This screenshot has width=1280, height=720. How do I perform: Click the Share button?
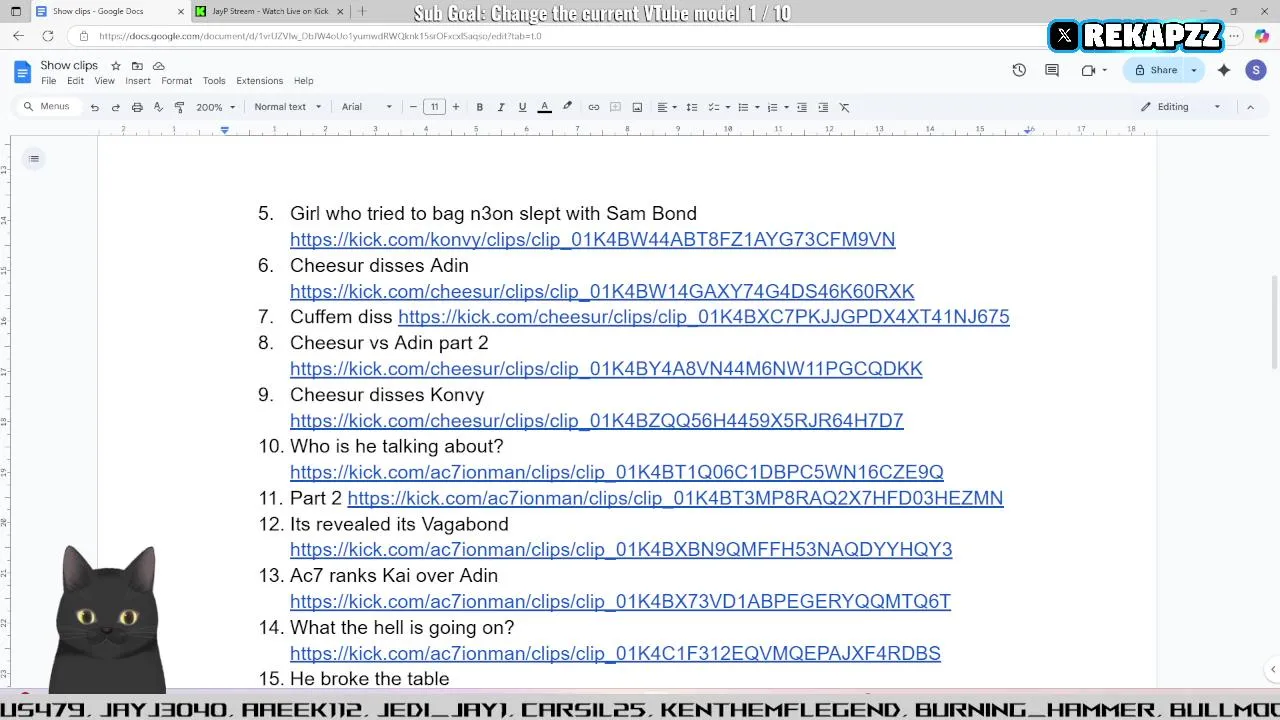click(1156, 70)
